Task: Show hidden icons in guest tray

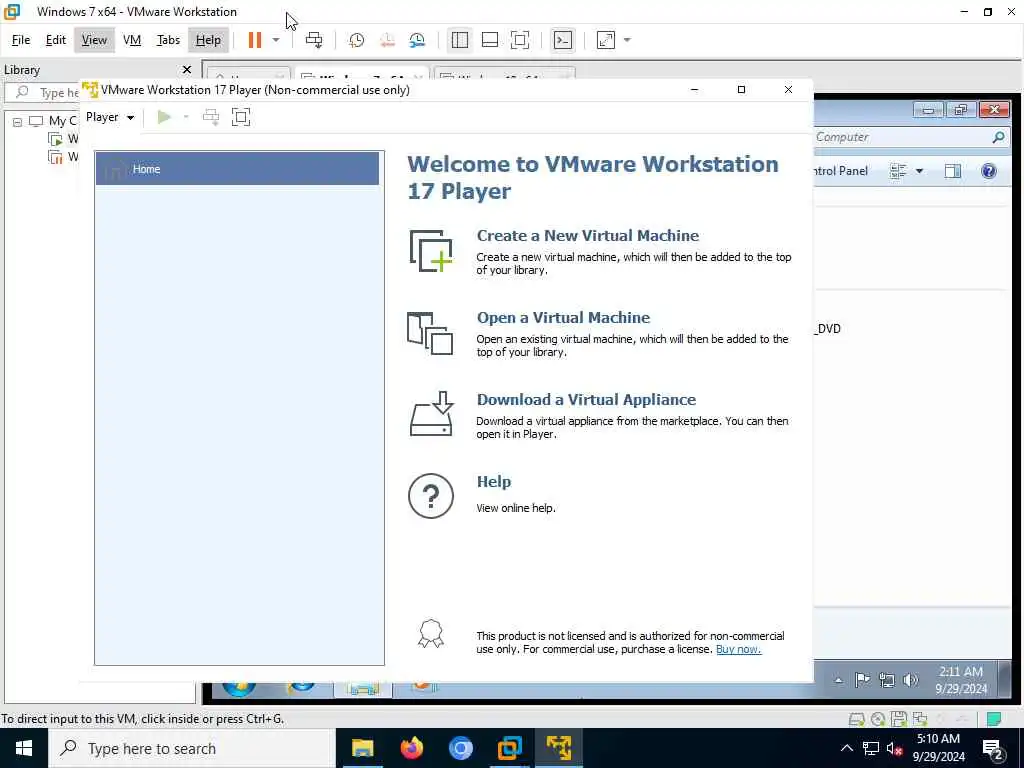Action: 839,680
